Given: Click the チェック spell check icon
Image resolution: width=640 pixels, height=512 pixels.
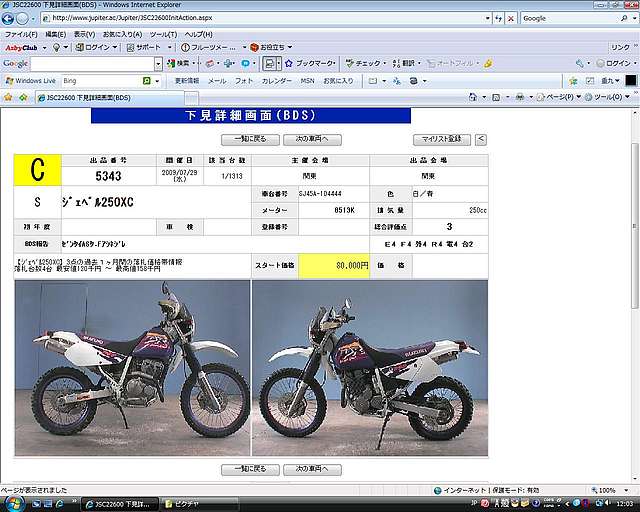Looking at the screenshot, I should pyautogui.click(x=349, y=63).
